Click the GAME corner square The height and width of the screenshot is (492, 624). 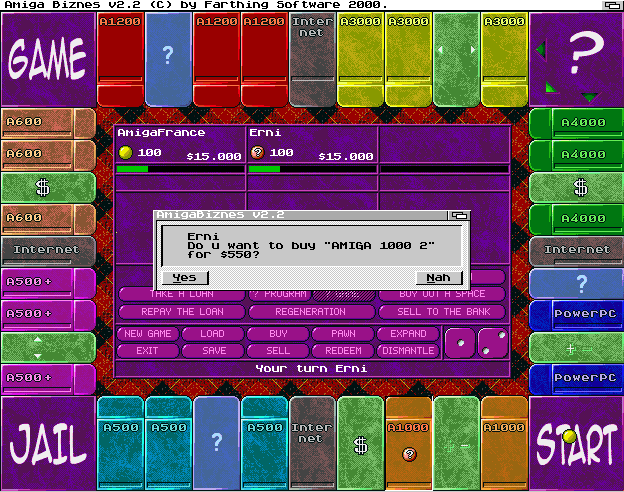48,59
